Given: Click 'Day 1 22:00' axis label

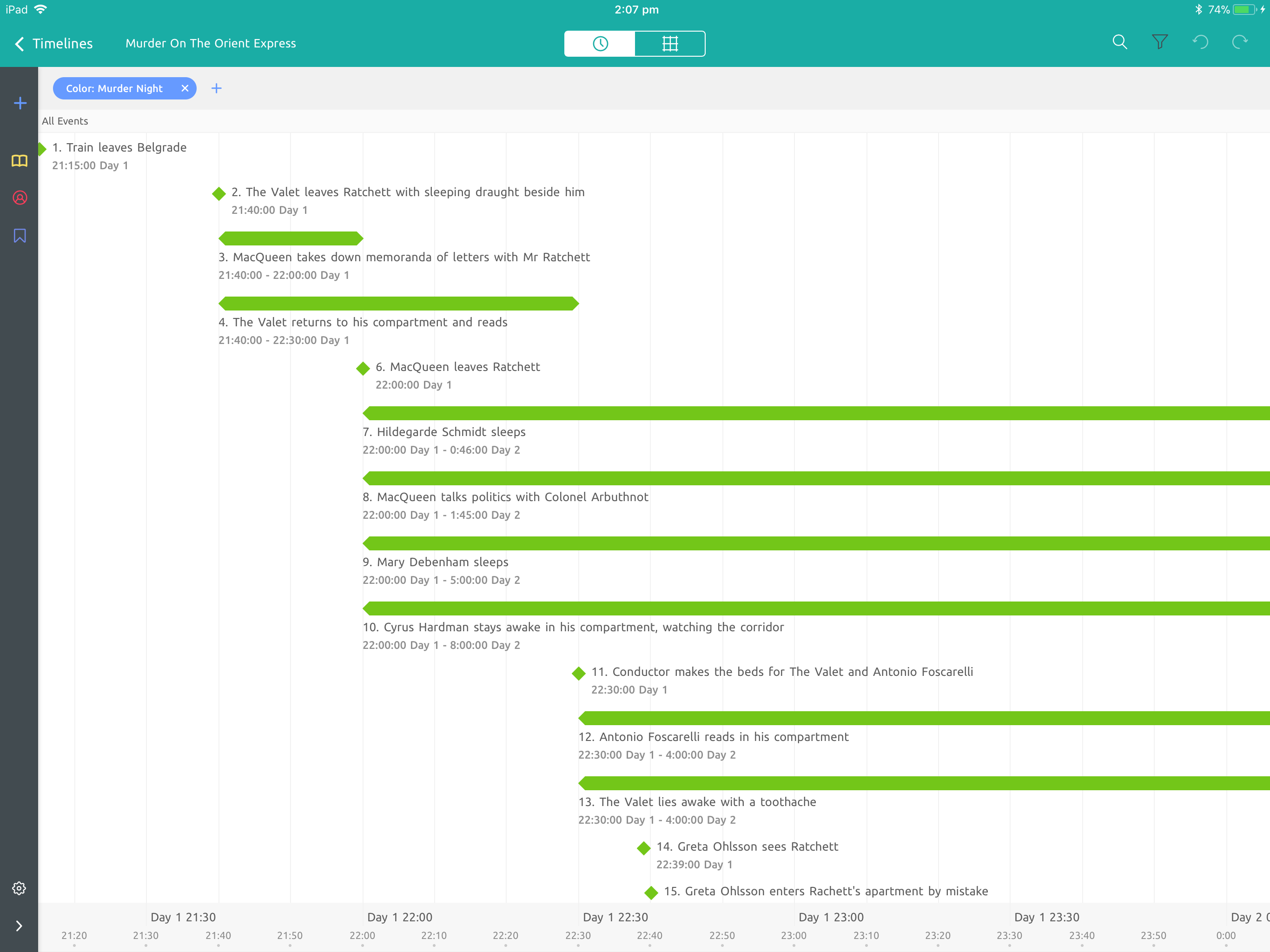Looking at the screenshot, I should click(x=400, y=918).
